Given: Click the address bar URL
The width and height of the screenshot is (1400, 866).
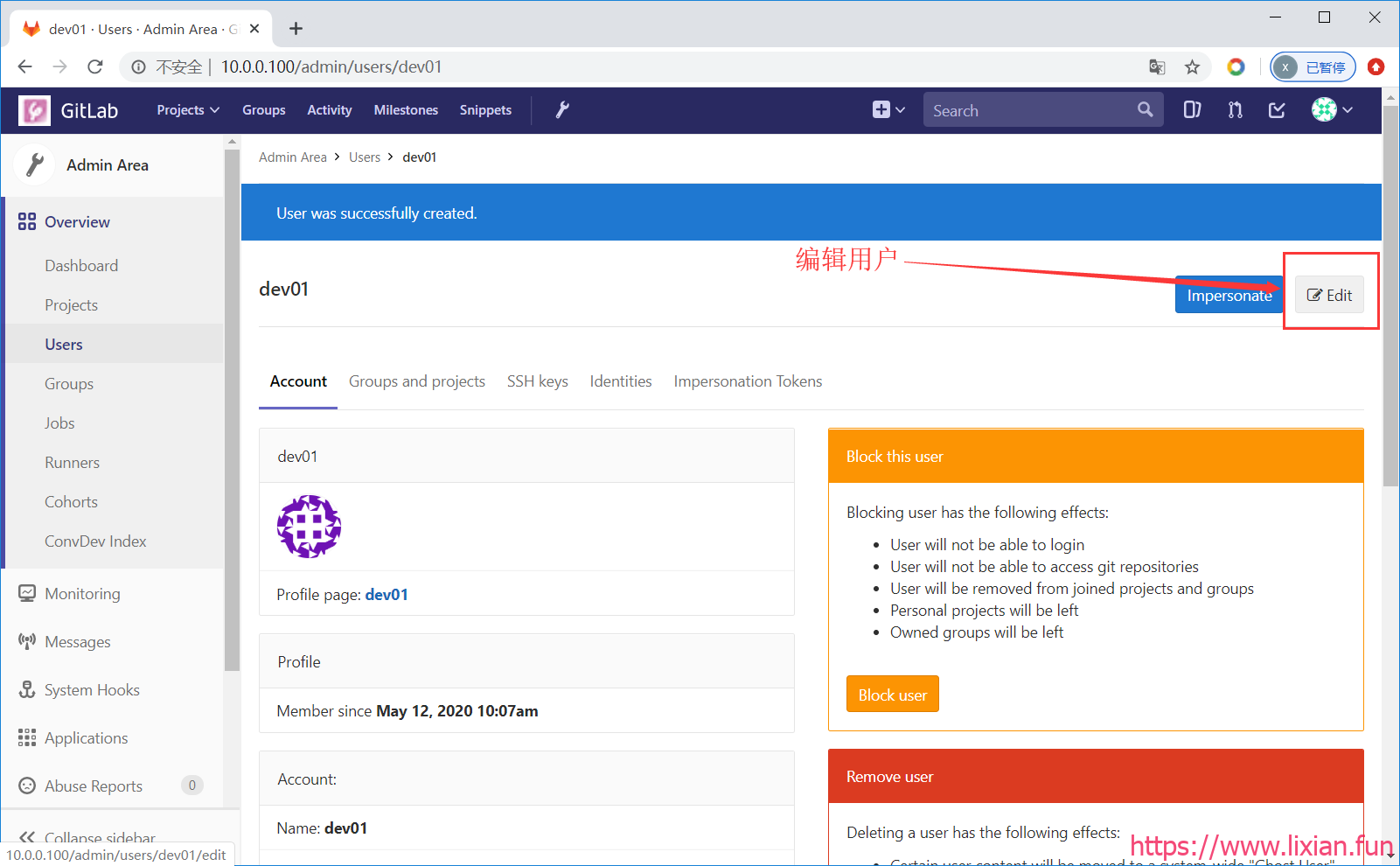Looking at the screenshot, I should (x=331, y=66).
